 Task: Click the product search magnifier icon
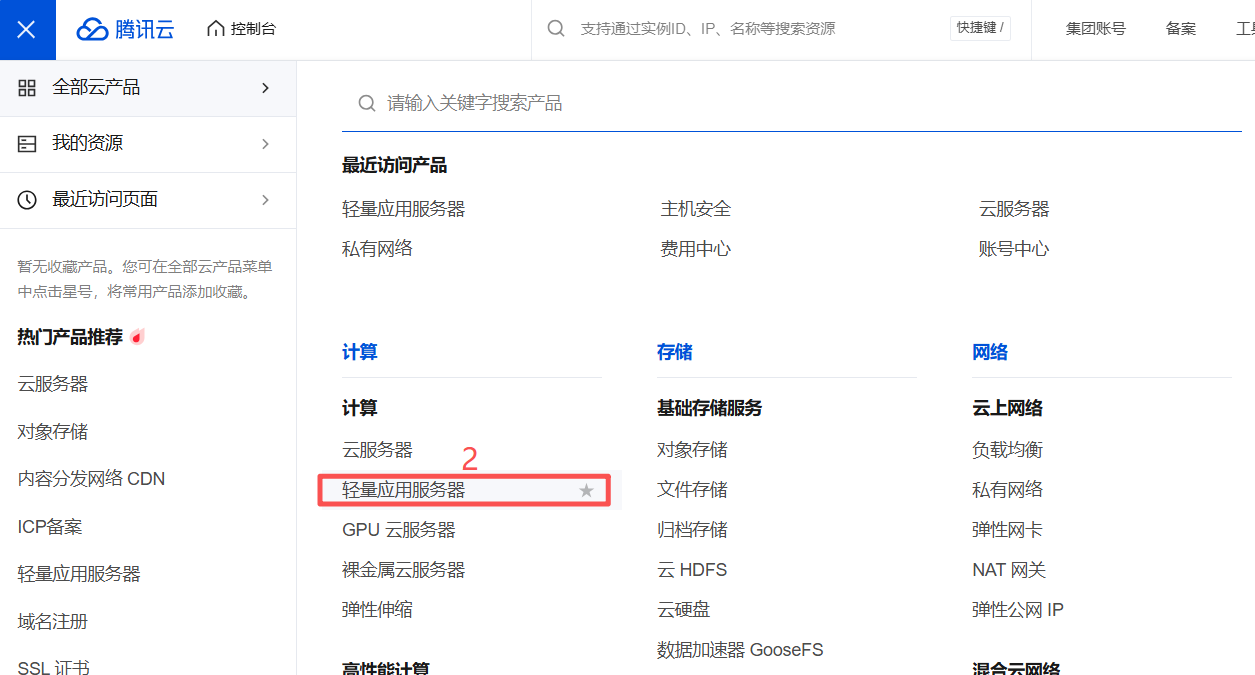tap(367, 104)
